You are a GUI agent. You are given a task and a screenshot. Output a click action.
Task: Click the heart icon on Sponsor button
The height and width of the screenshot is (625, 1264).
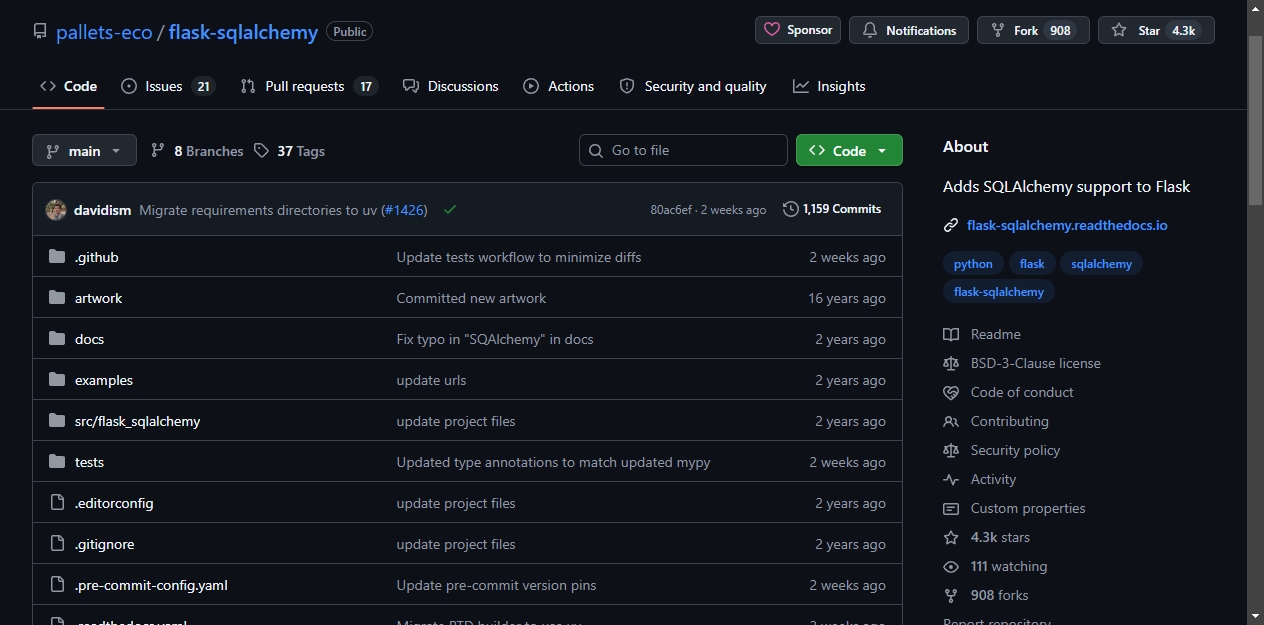pos(772,30)
